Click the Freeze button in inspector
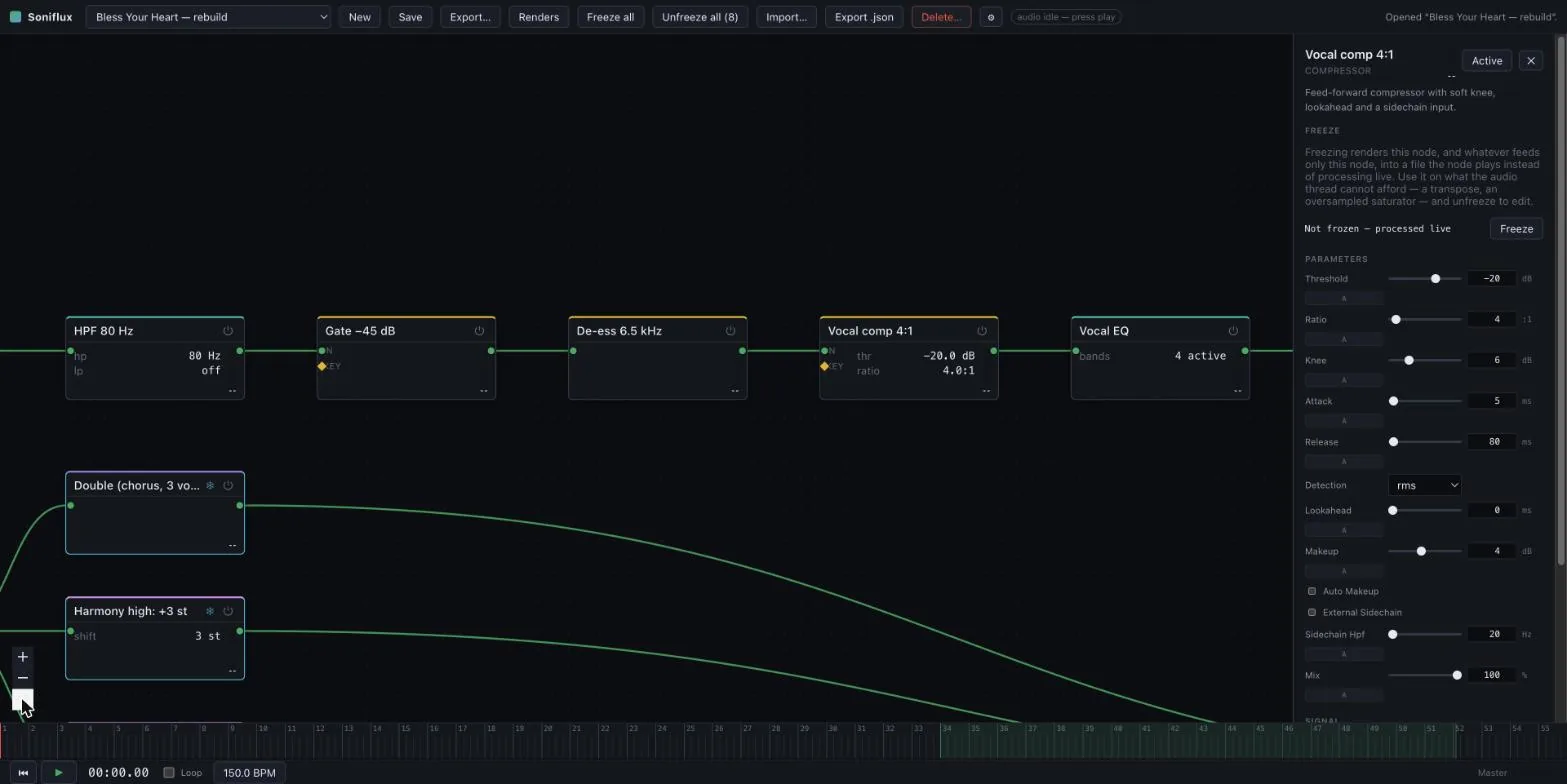This screenshot has height=784, width=1567. pyautogui.click(x=1516, y=229)
